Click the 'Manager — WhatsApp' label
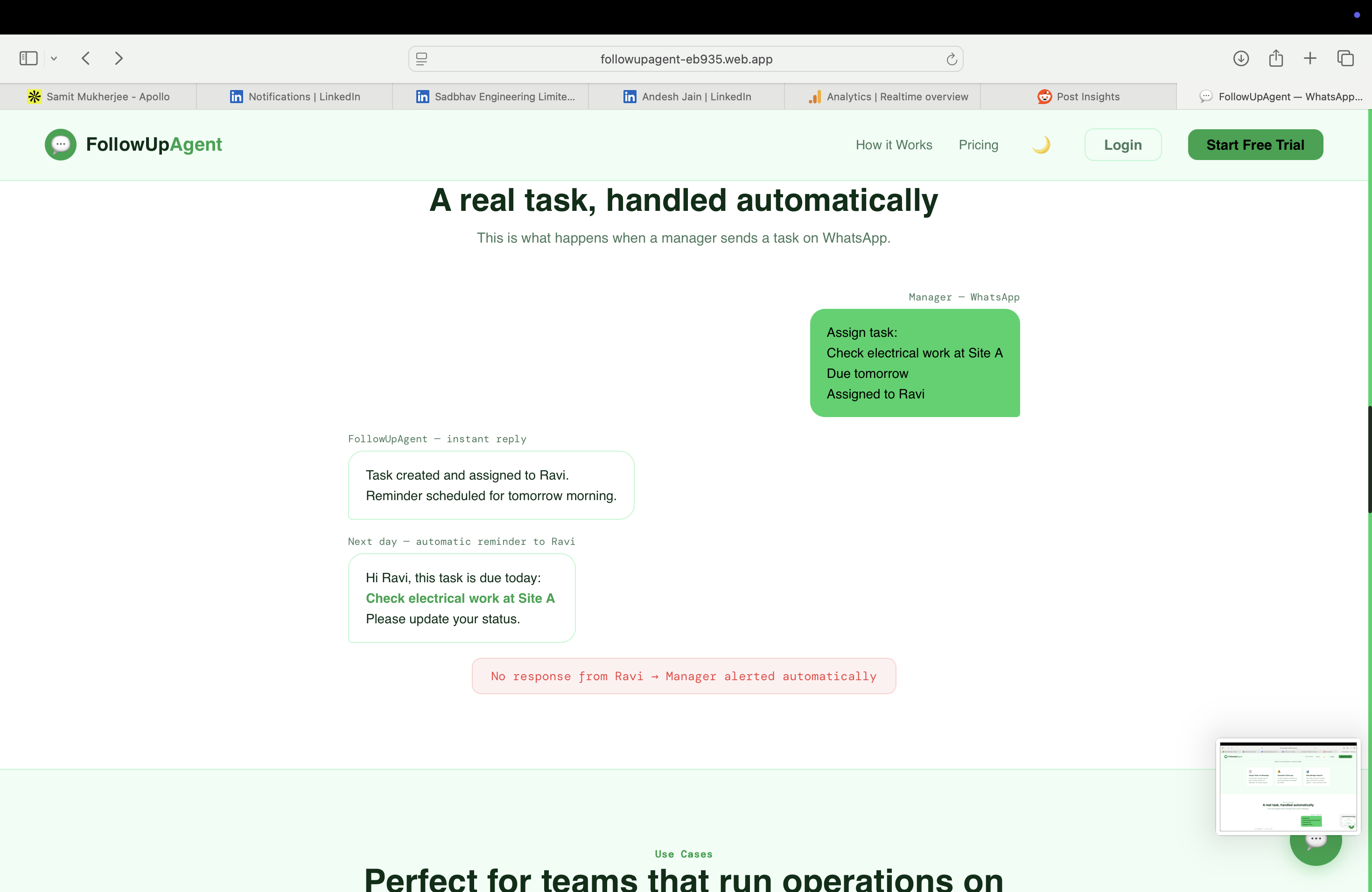Screen dimensions: 1372x892 pos(964,297)
